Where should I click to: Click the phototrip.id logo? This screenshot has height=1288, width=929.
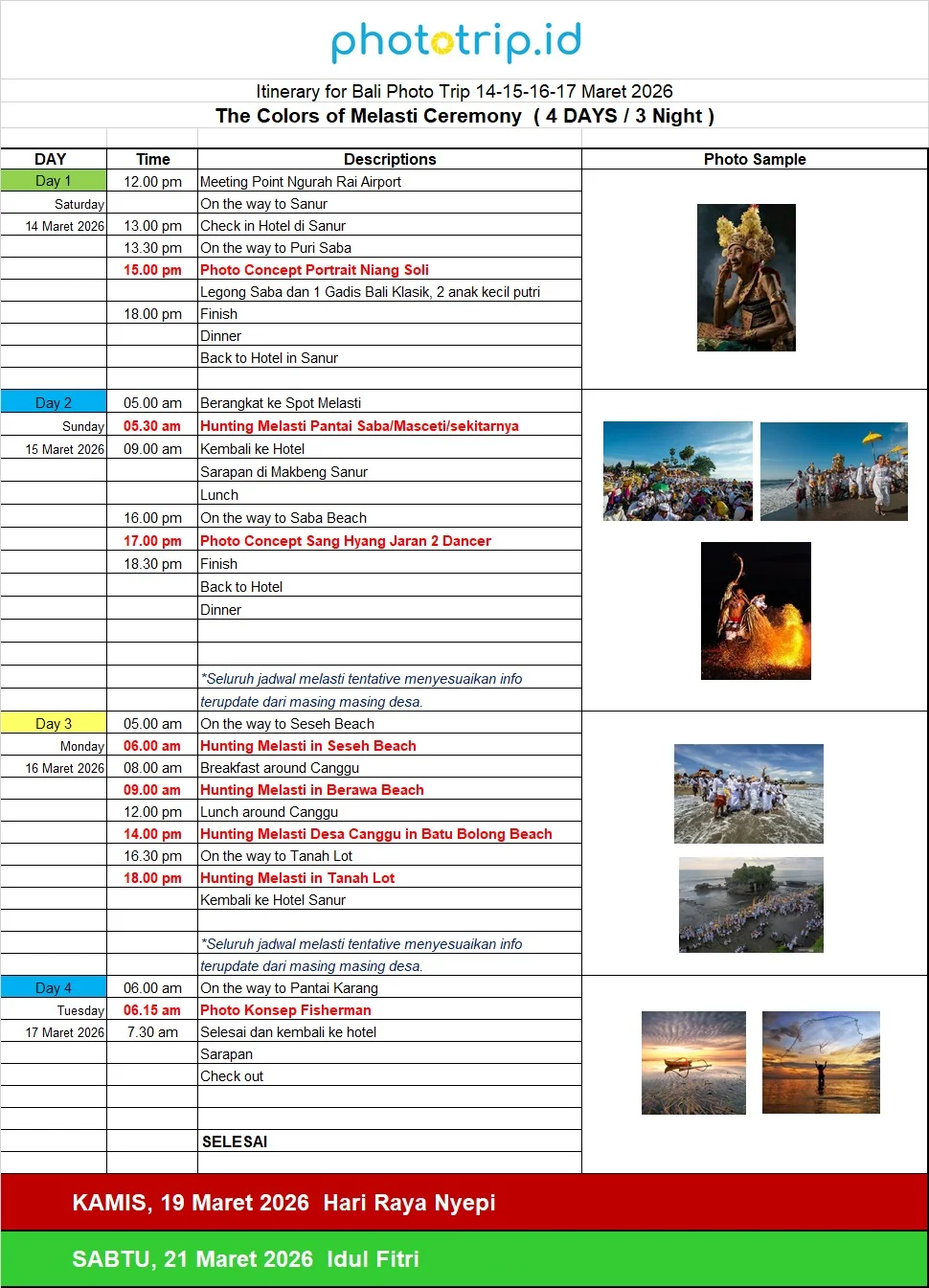click(456, 41)
